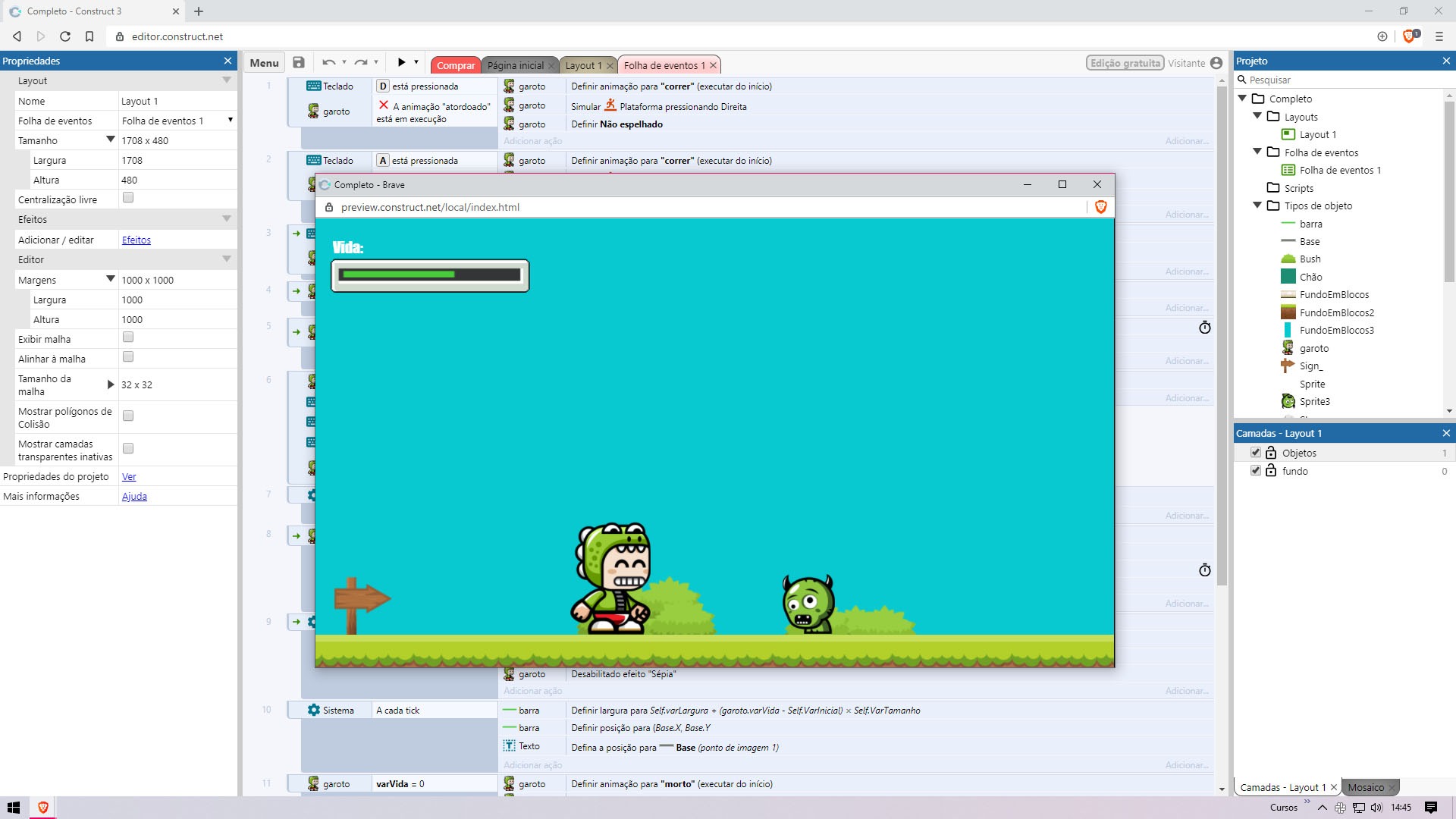Start preview with the play icon
This screenshot has height=819, width=1456.
tap(401, 62)
